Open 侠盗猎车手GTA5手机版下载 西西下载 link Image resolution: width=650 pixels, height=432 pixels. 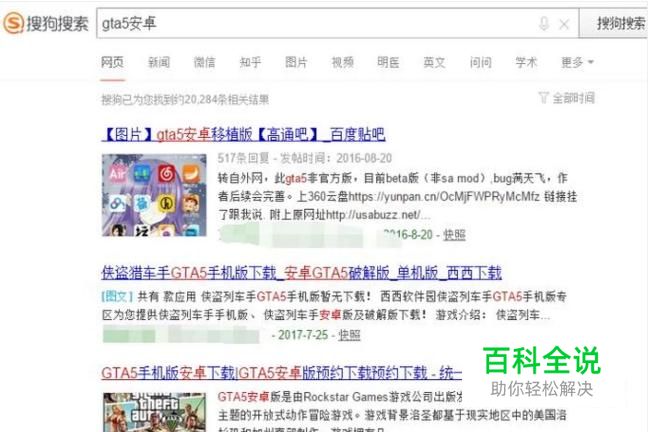[x=301, y=273]
